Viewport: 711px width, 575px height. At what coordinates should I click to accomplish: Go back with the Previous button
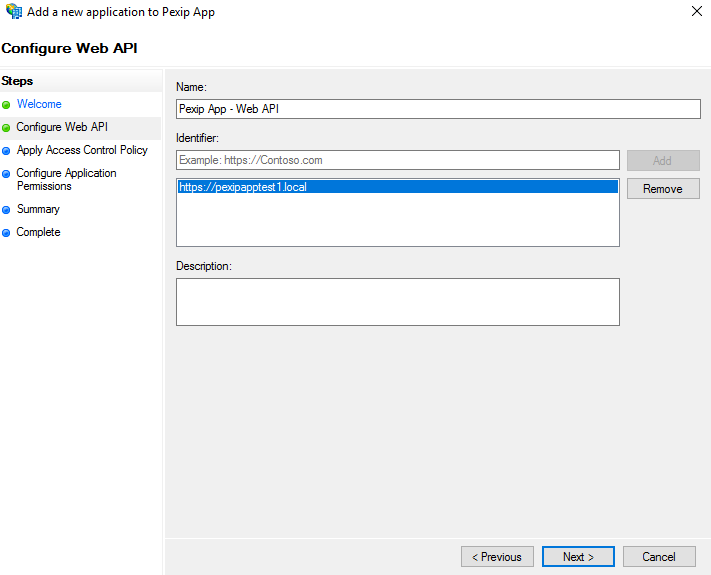[x=497, y=557]
